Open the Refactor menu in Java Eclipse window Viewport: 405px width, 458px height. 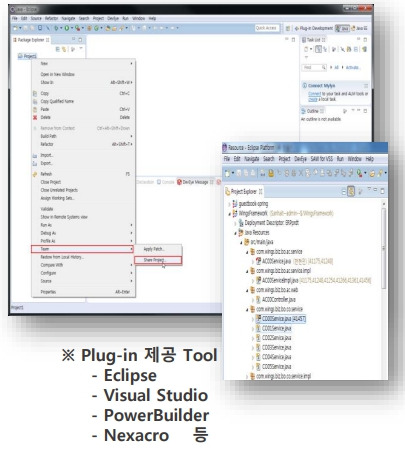tap(51, 18)
